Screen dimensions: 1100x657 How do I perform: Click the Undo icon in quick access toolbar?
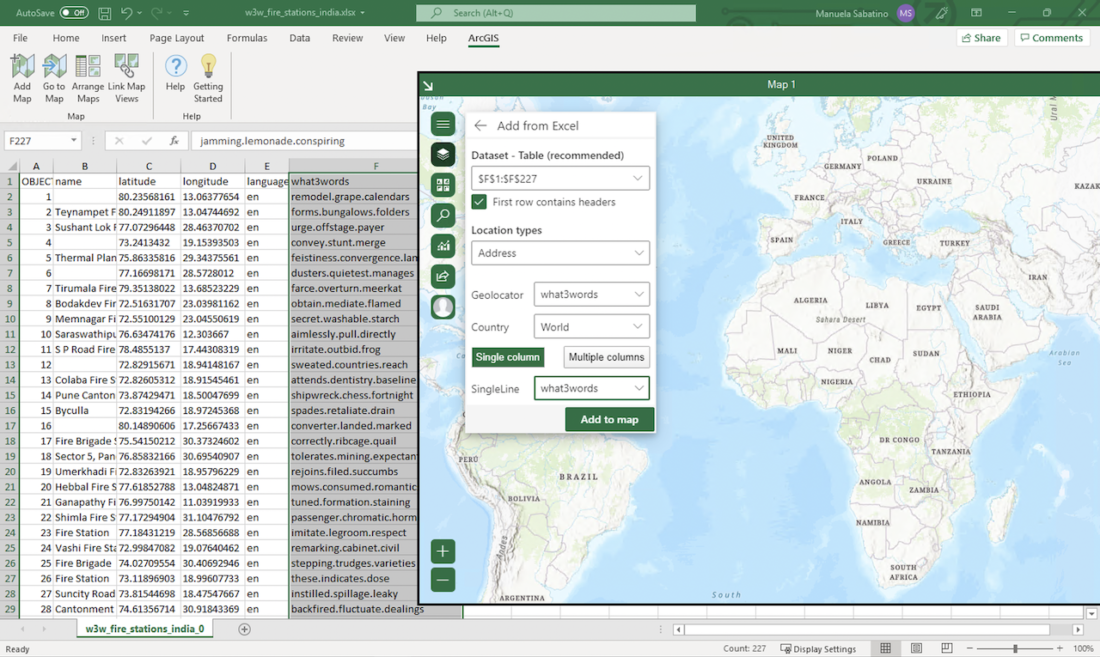[x=126, y=13]
